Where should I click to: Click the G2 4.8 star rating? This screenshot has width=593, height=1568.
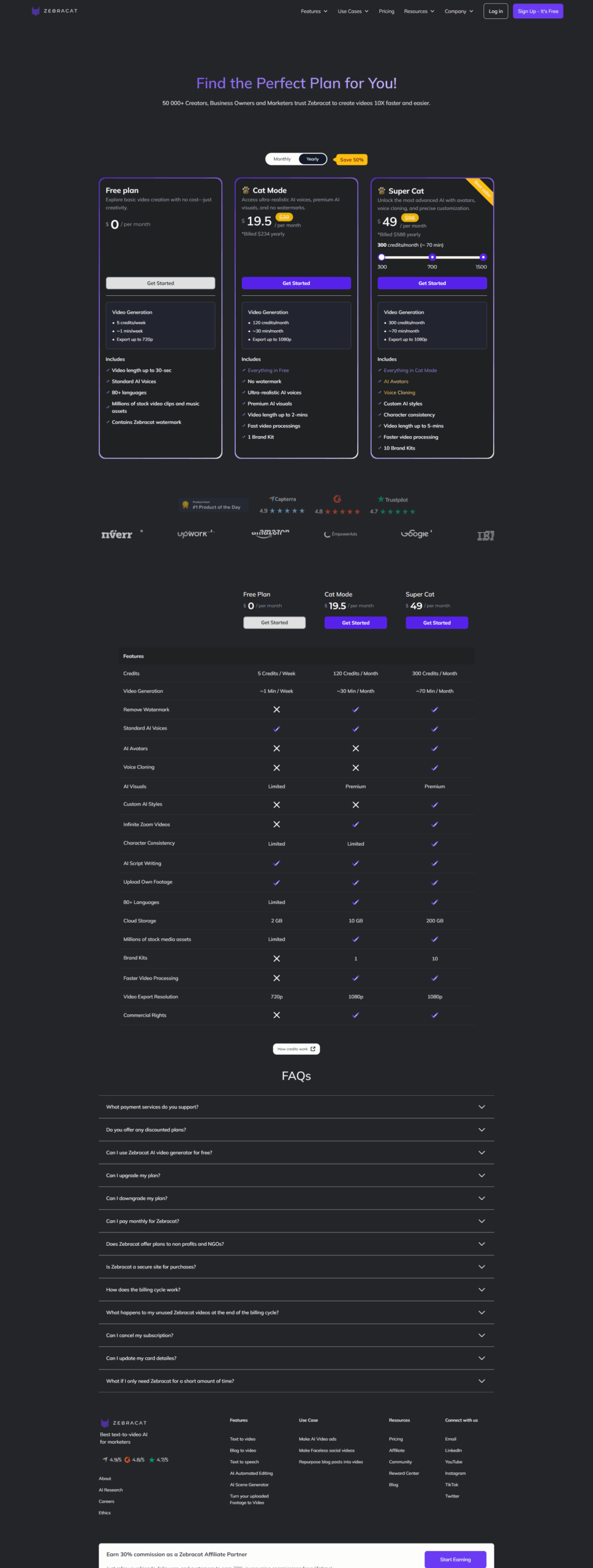337,505
